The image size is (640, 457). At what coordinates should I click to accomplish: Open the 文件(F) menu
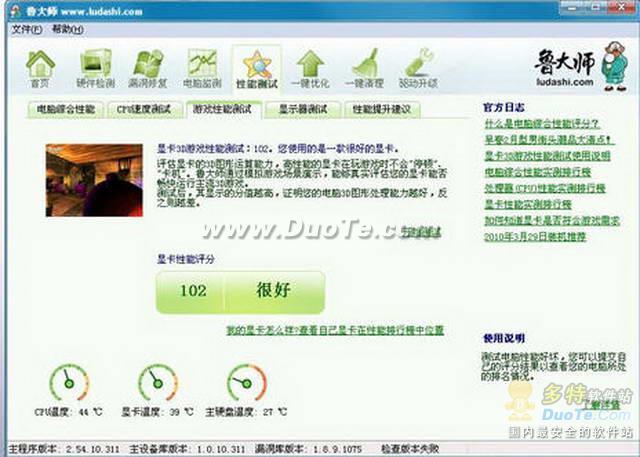27,29
